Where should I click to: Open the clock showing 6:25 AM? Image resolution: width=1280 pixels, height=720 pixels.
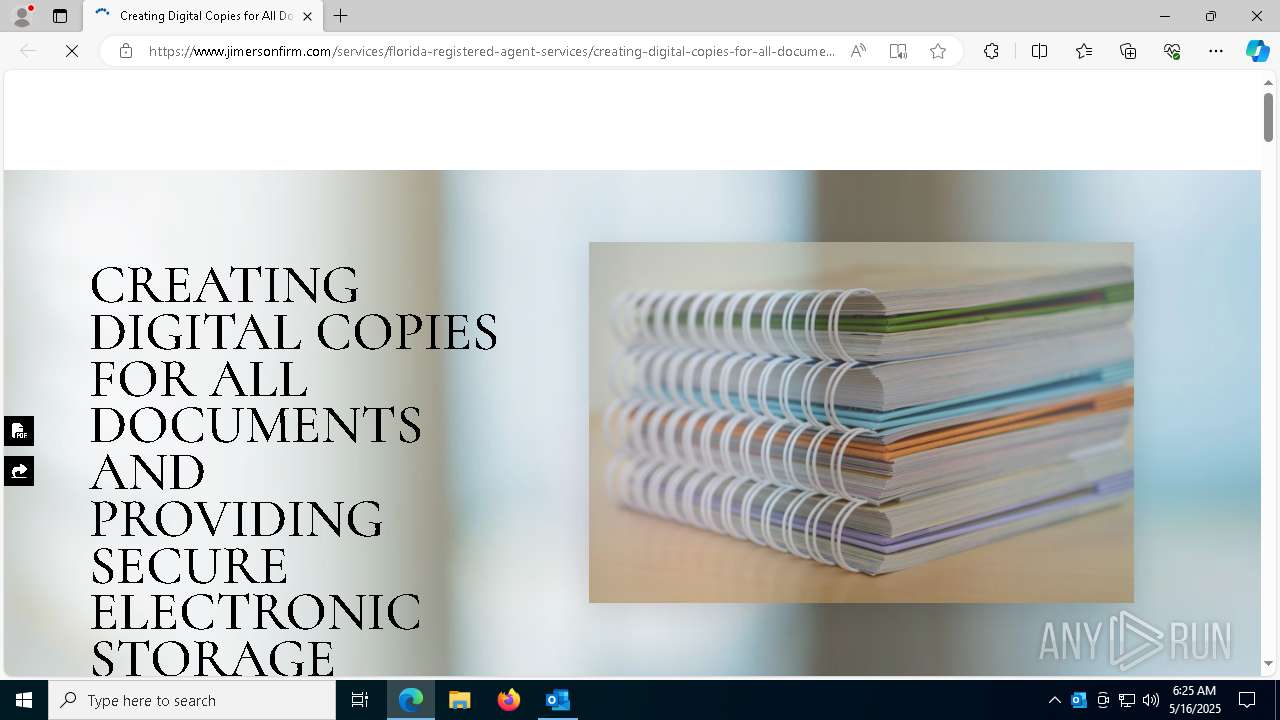pyautogui.click(x=1195, y=700)
